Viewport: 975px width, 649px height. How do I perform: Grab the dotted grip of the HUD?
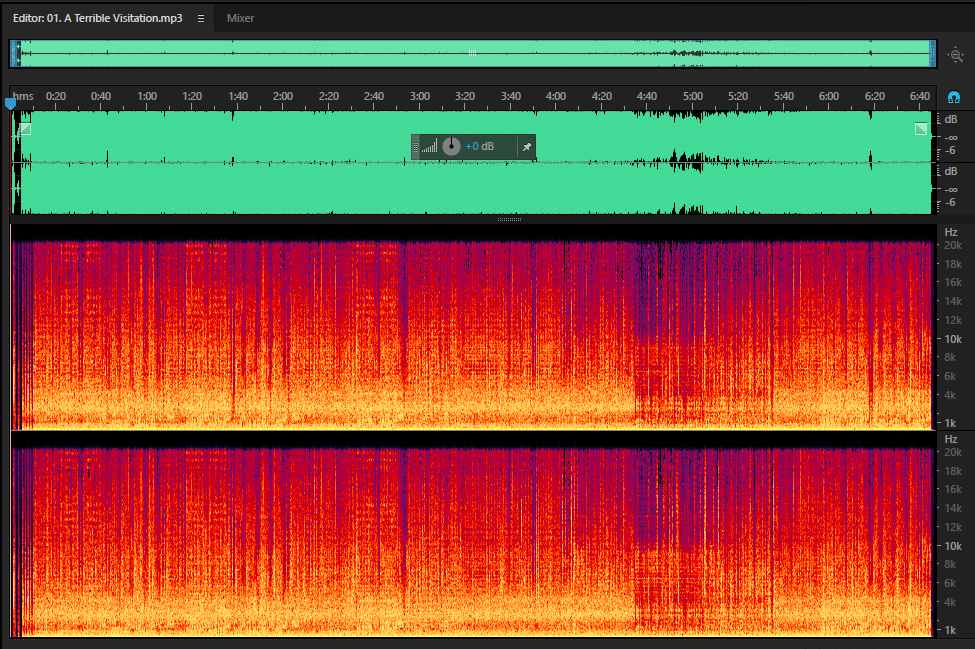coord(415,147)
